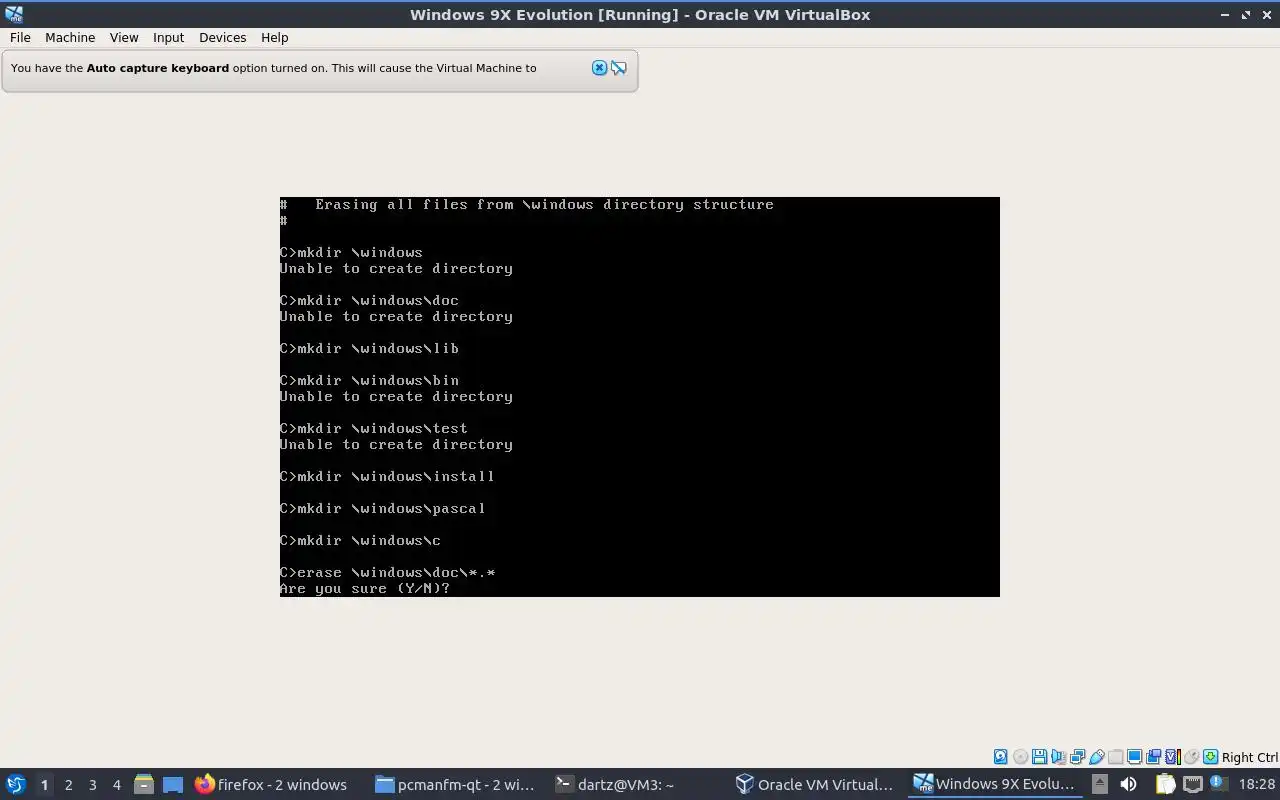This screenshot has width=1280, height=800.
Task: Click the floppy disk status icon
Action: point(1039,757)
